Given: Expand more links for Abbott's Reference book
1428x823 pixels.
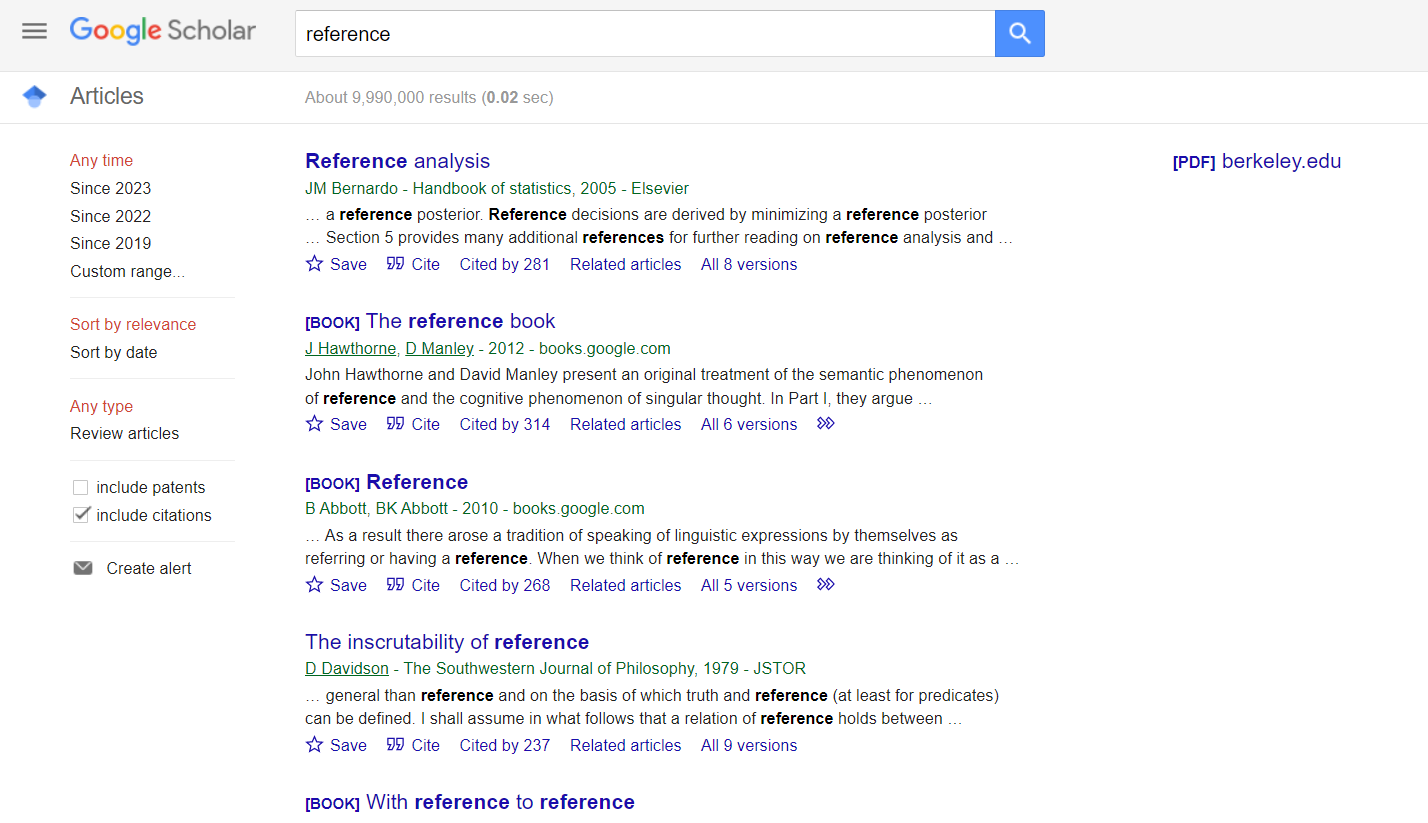Looking at the screenshot, I should click(825, 585).
